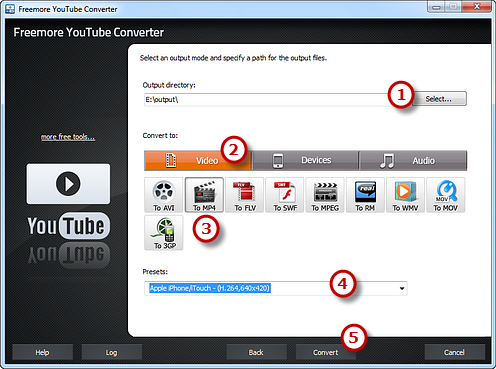Close the Freemore YouTube Converter window
The image size is (496, 369).
pos(477,7)
